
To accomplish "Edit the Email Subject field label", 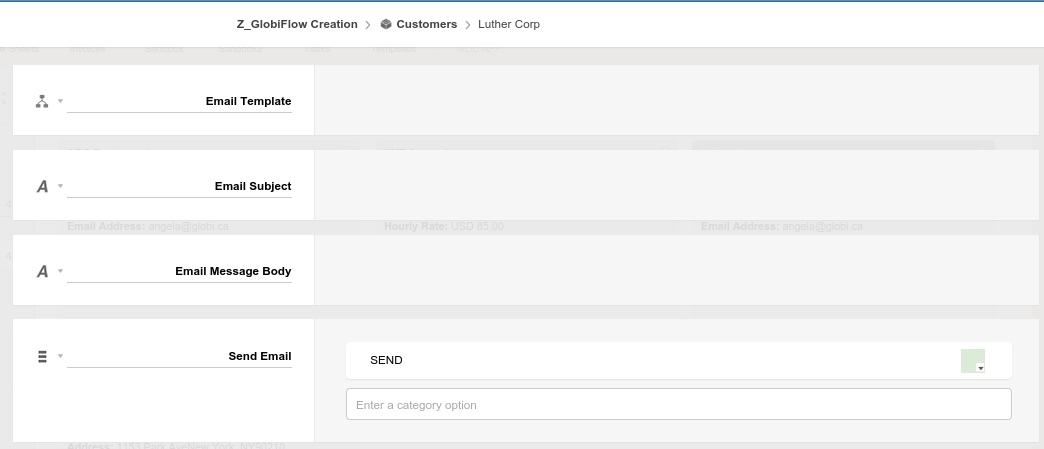I will [179, 187].
